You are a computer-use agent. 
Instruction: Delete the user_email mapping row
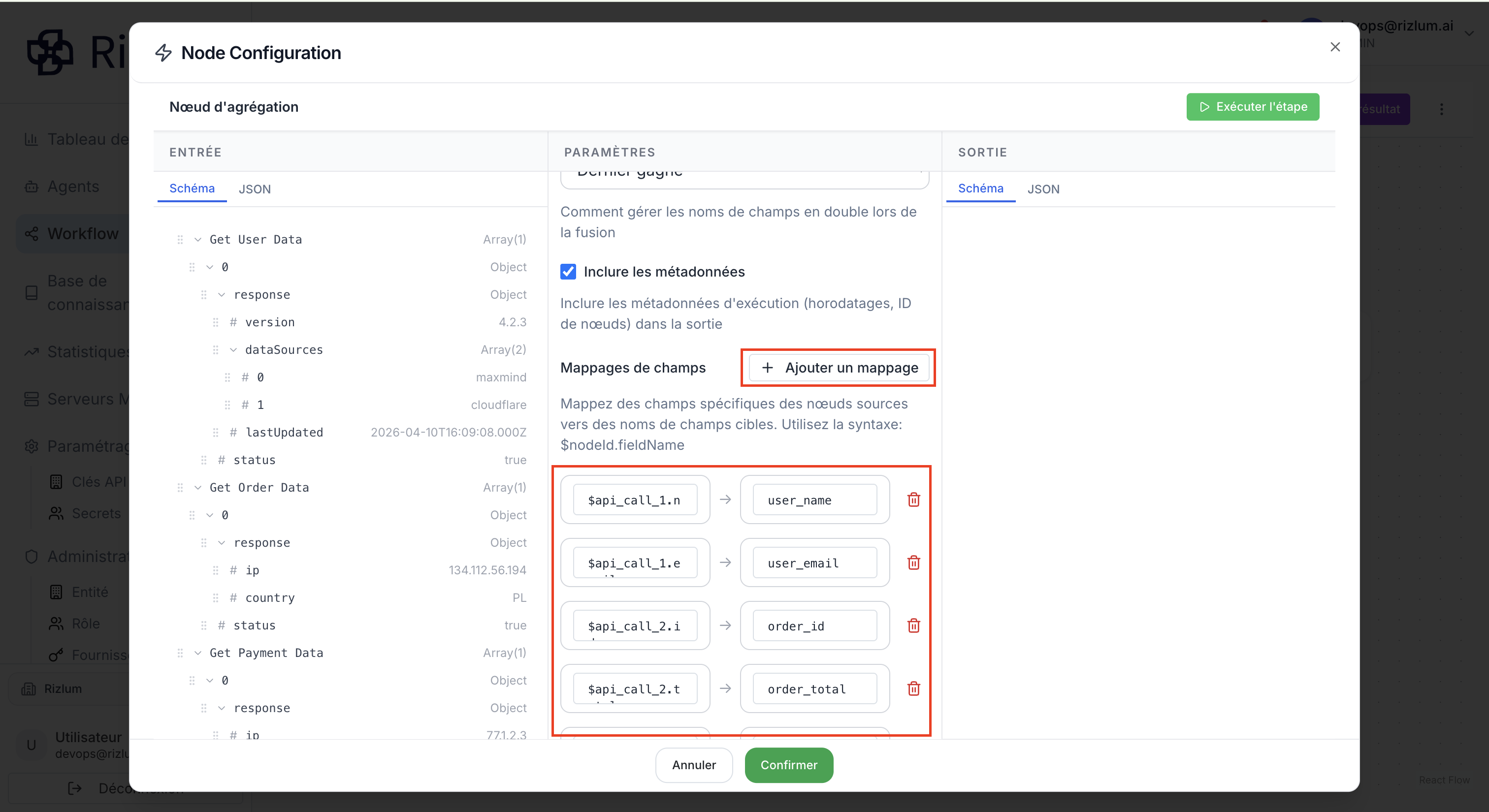(x=913, y=562)
